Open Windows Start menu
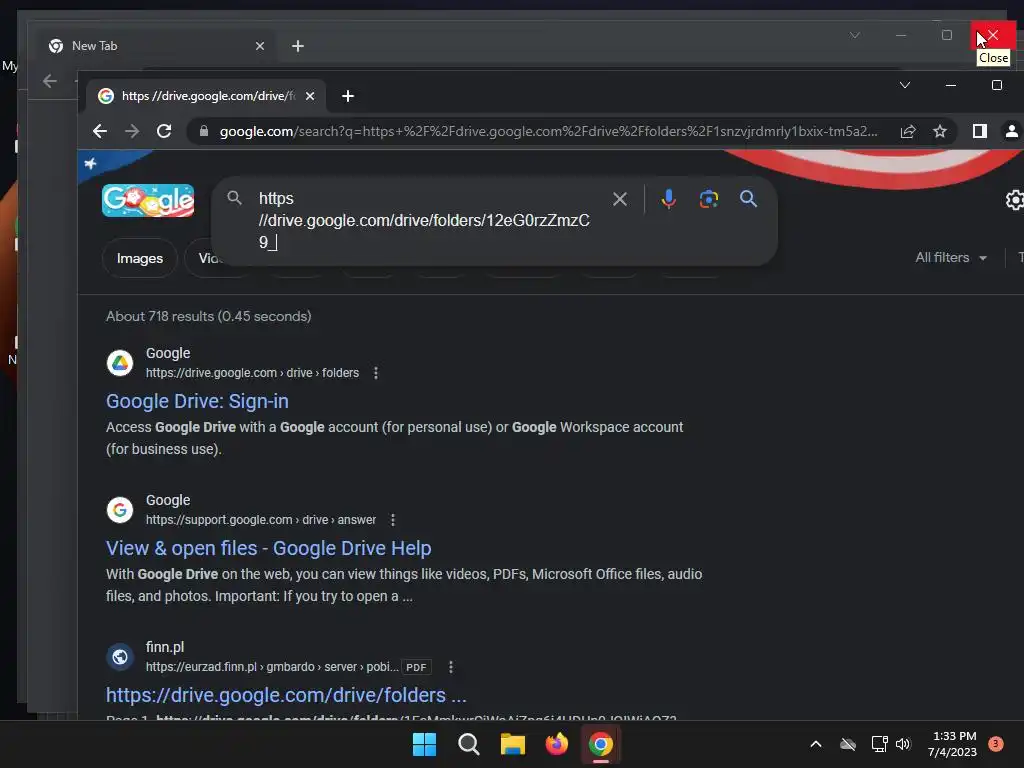This screenshot has height=768, width=1024. click(424, 744)
